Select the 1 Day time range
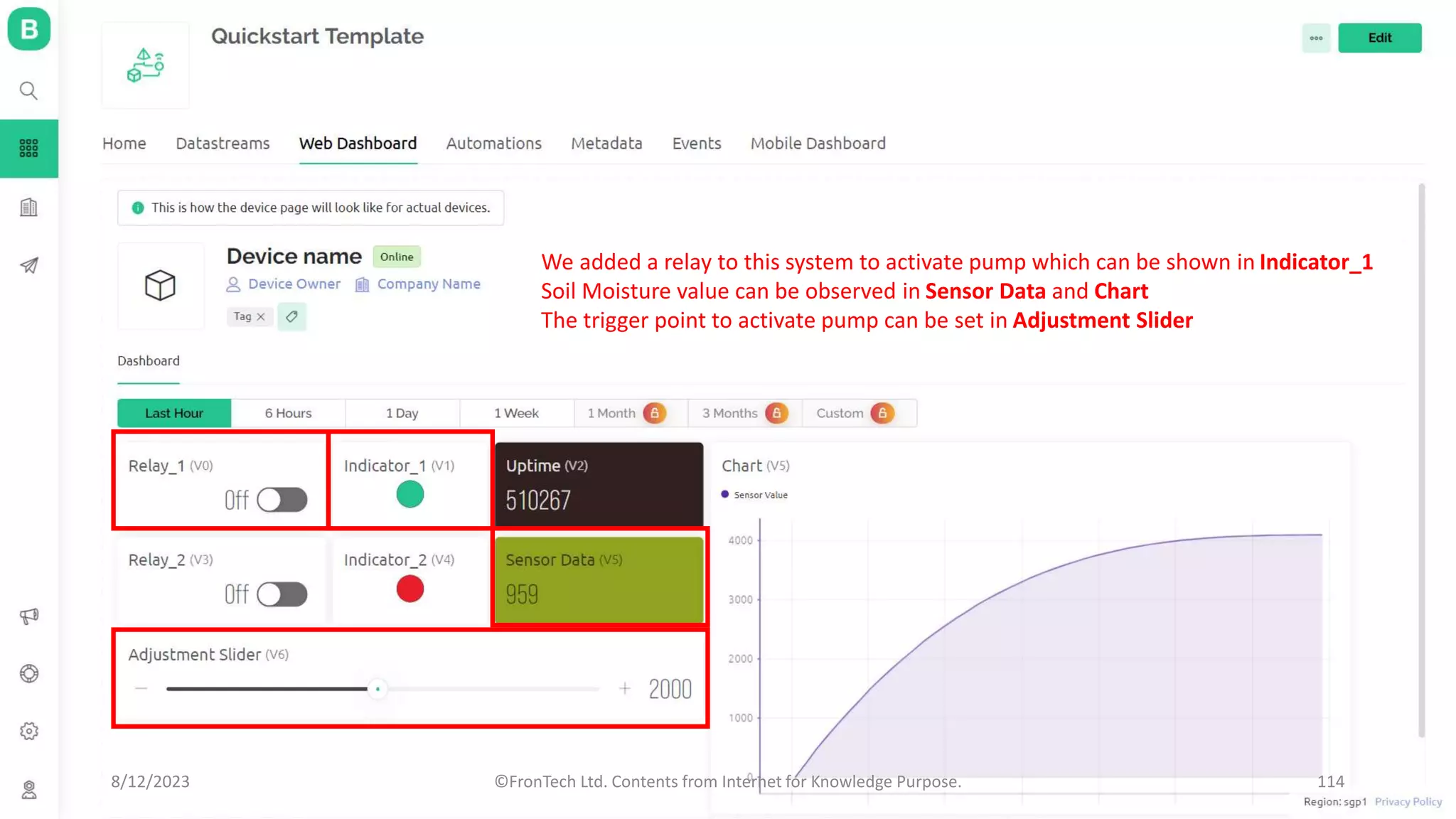This screenshot has width=1456, height=819. click(x=402, y=413)
